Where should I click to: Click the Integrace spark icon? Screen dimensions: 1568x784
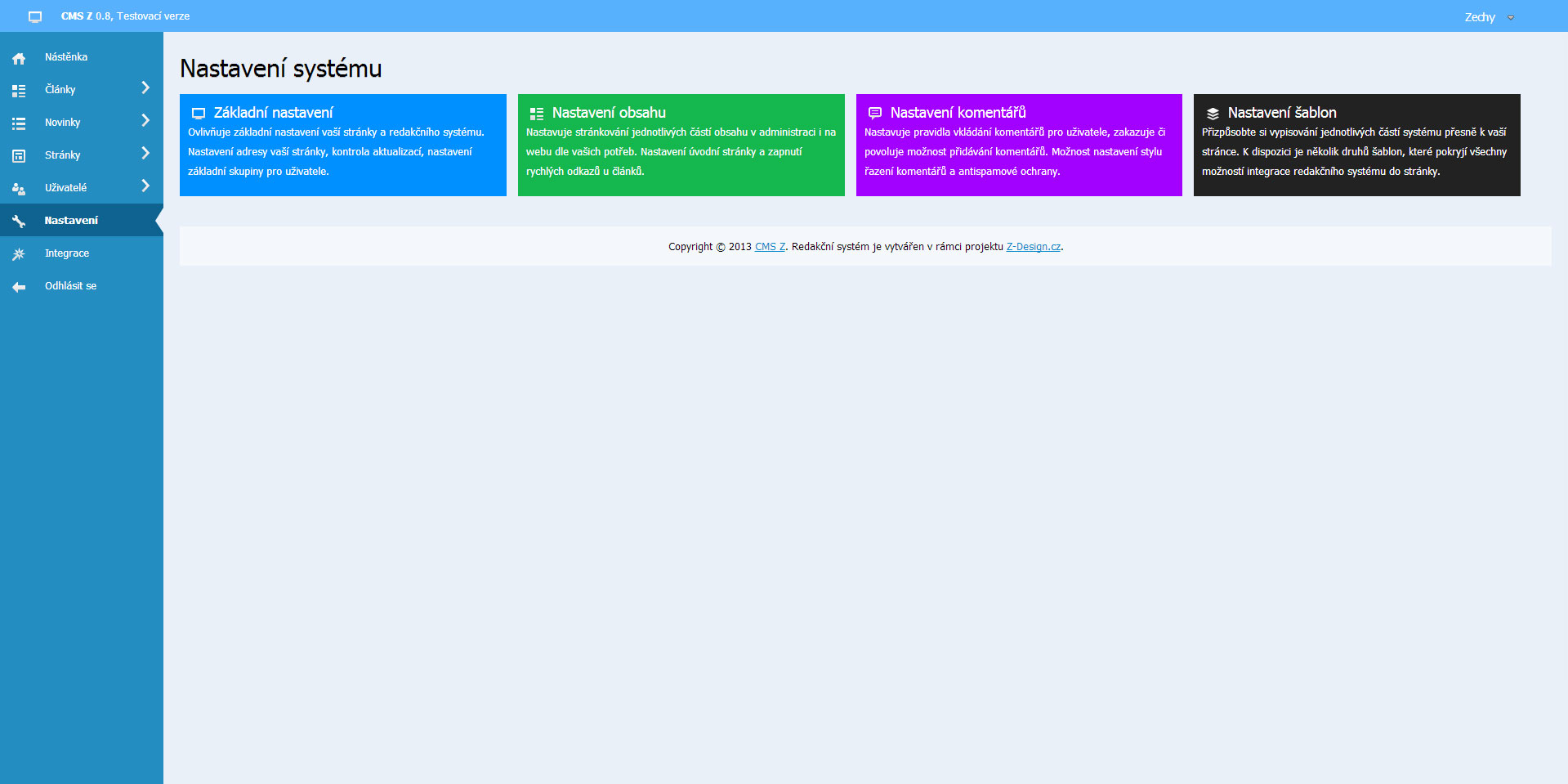pos(19,254)
